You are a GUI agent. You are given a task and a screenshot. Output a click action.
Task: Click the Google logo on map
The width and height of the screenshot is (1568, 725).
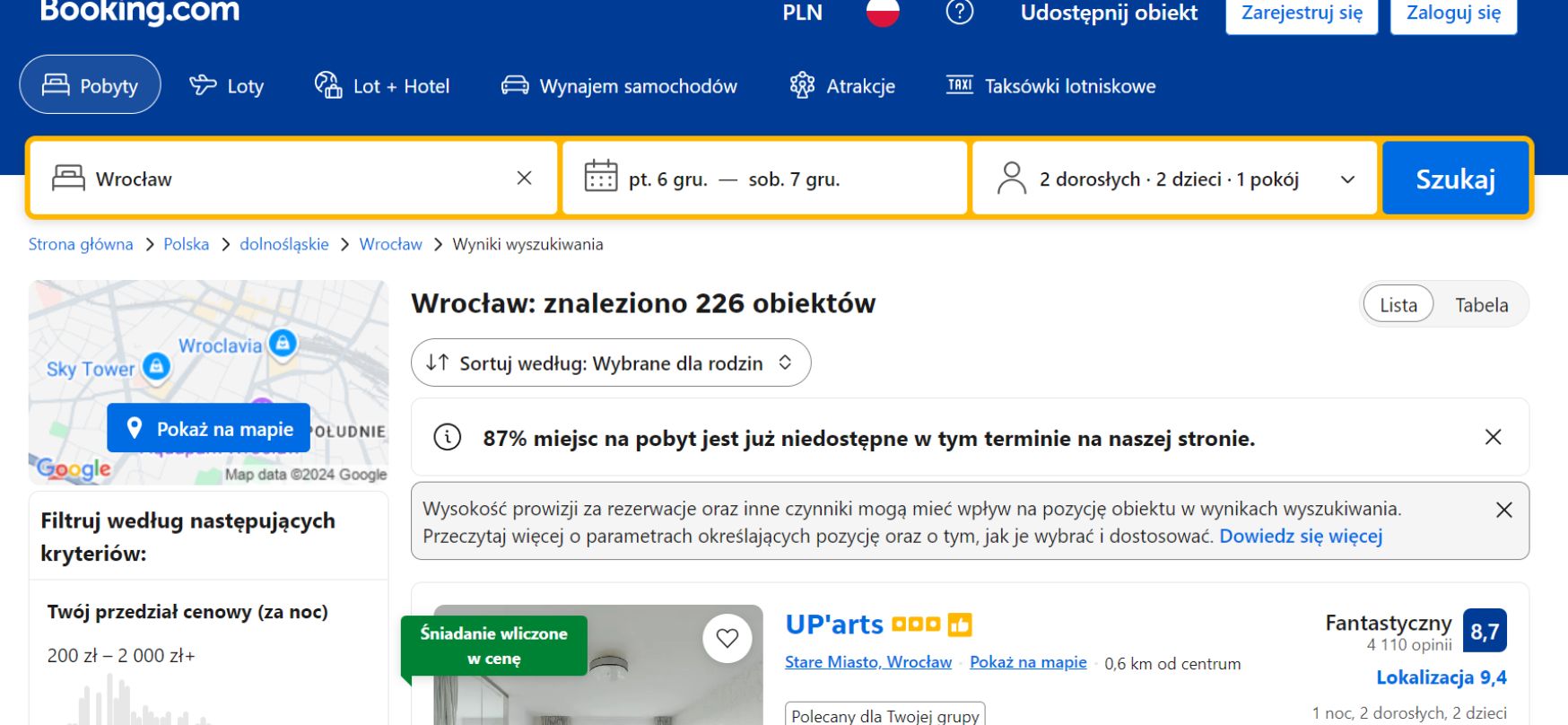[x=74, y=468]
